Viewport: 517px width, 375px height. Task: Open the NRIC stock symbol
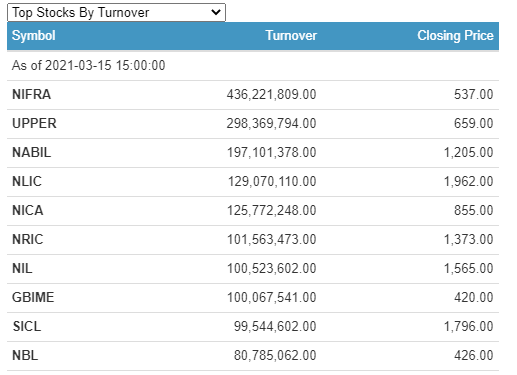coord(28,239)
